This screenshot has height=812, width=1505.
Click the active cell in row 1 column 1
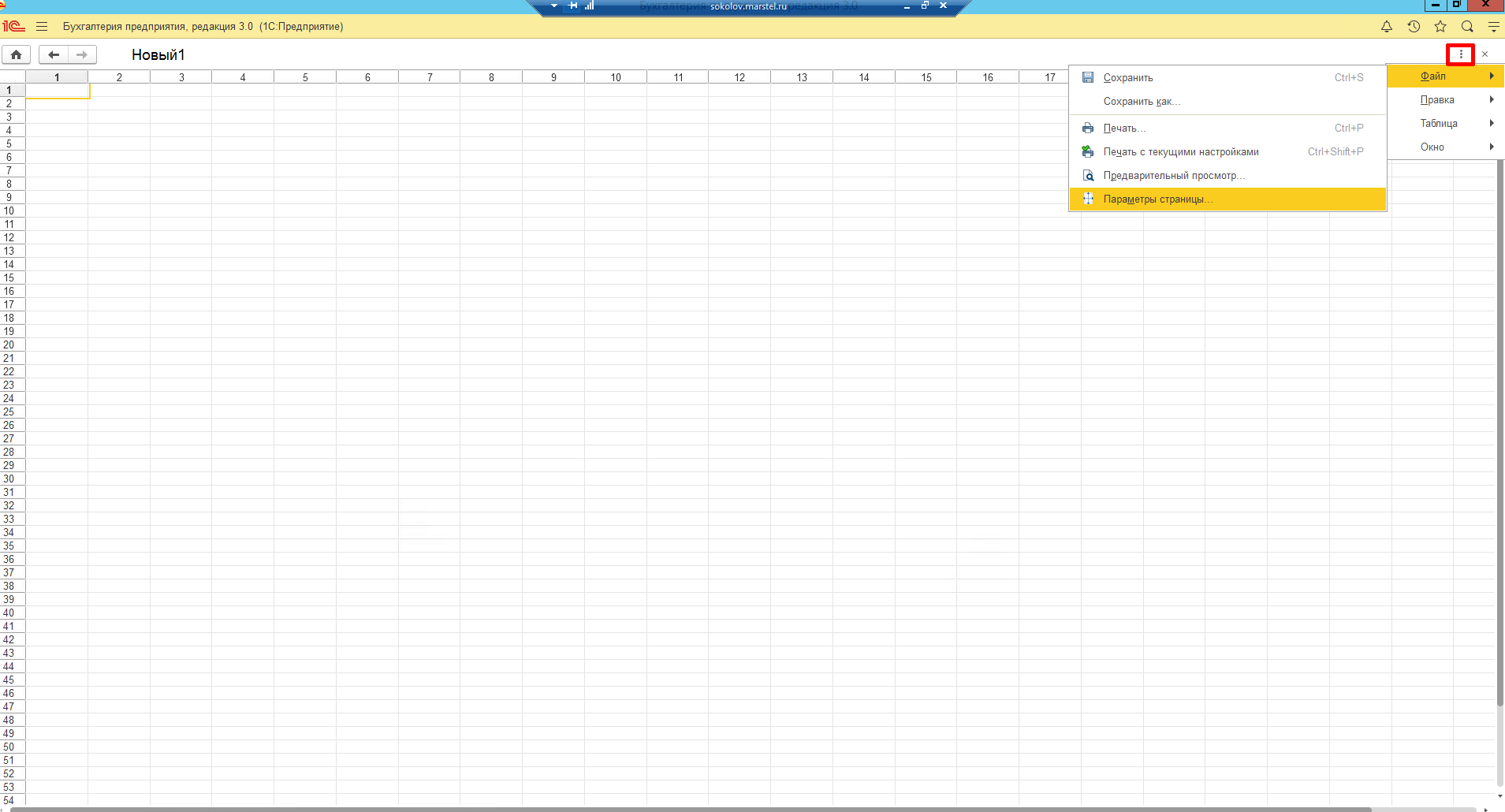pyautogui.click(x=58, y=91)
